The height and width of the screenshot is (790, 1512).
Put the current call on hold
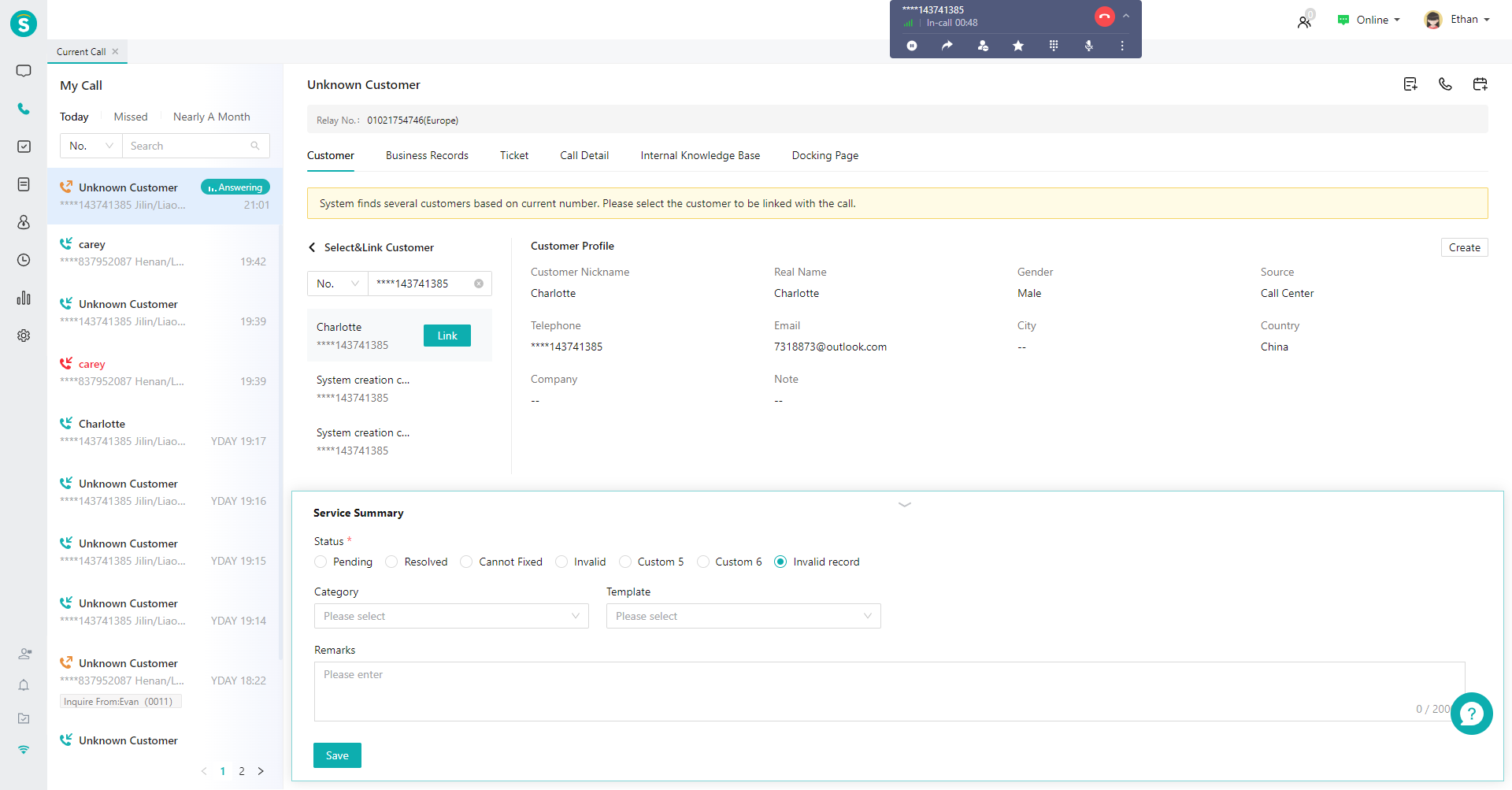(912, 46)
